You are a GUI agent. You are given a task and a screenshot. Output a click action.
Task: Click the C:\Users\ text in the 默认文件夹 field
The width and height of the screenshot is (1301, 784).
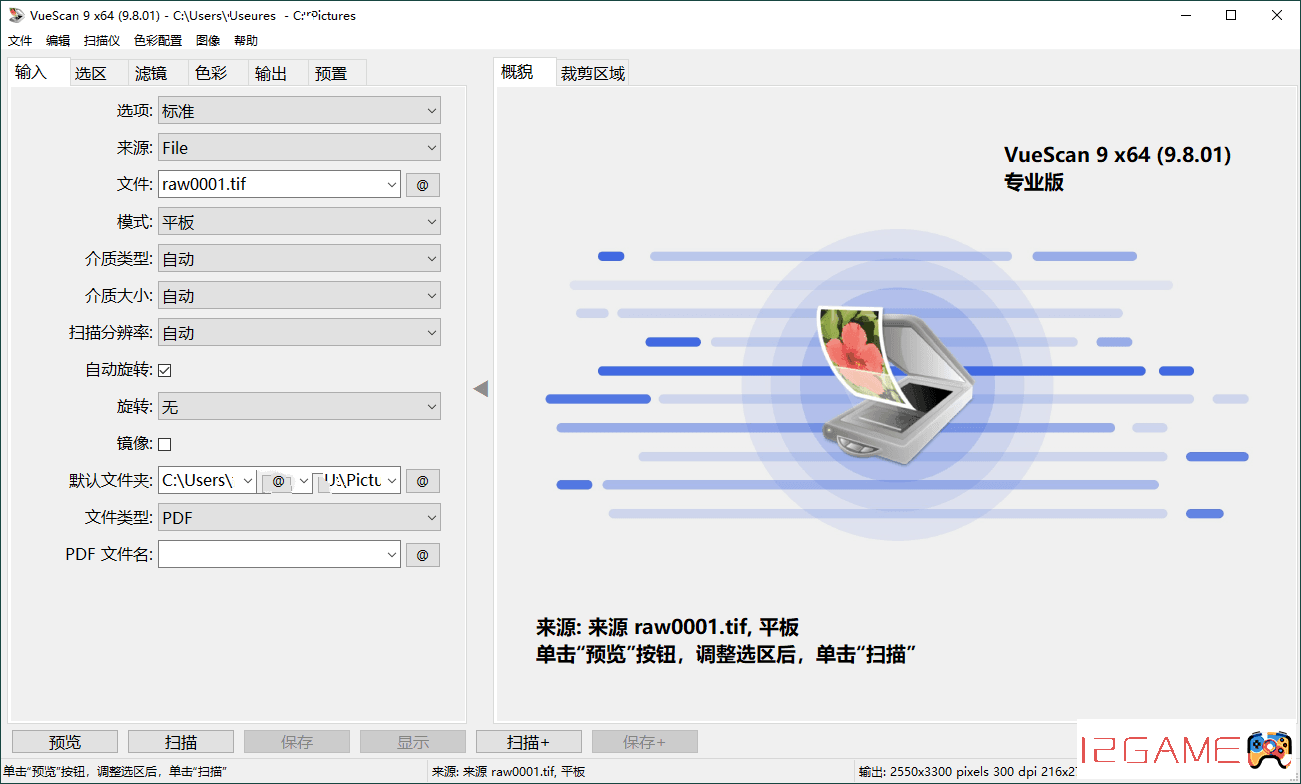point(197,481)
